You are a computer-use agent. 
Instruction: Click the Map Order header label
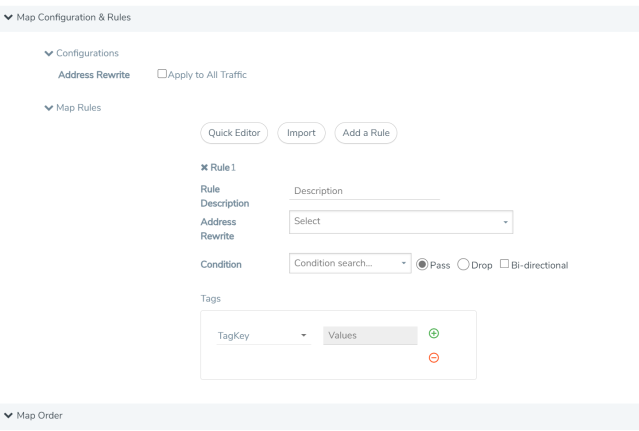[40, 416]
